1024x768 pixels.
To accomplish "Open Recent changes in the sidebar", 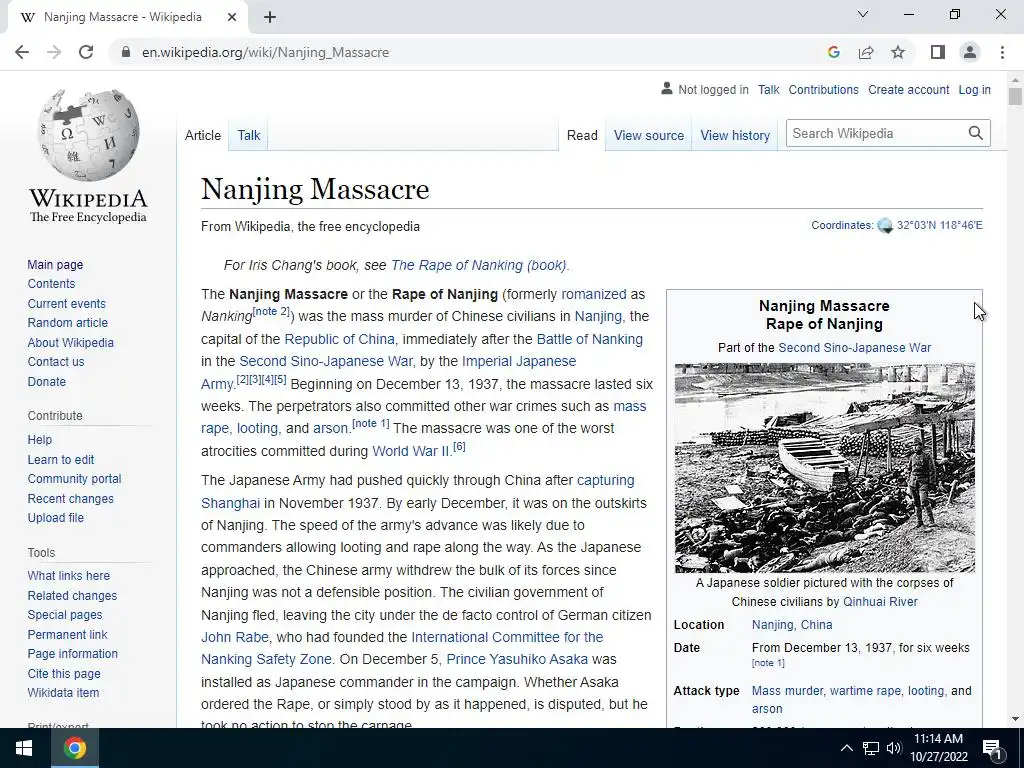I will (71, 498).
